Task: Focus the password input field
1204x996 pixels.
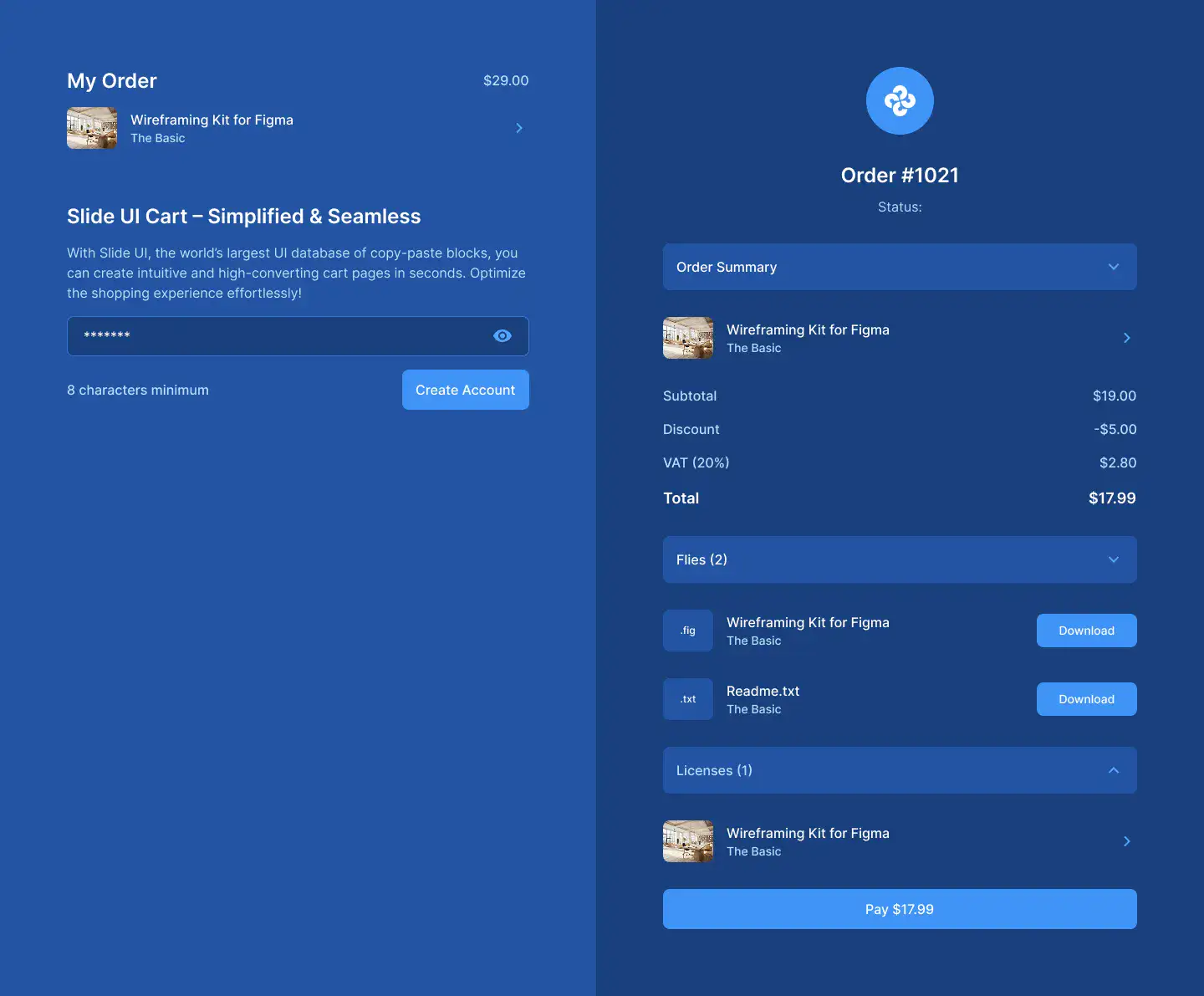Action: [x=298, y=336]
